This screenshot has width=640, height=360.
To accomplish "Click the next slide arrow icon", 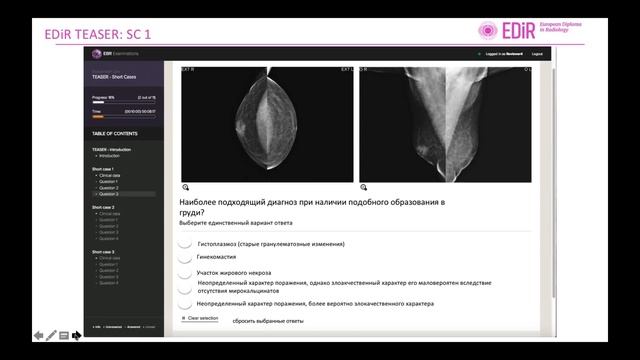I will [76, 336].
